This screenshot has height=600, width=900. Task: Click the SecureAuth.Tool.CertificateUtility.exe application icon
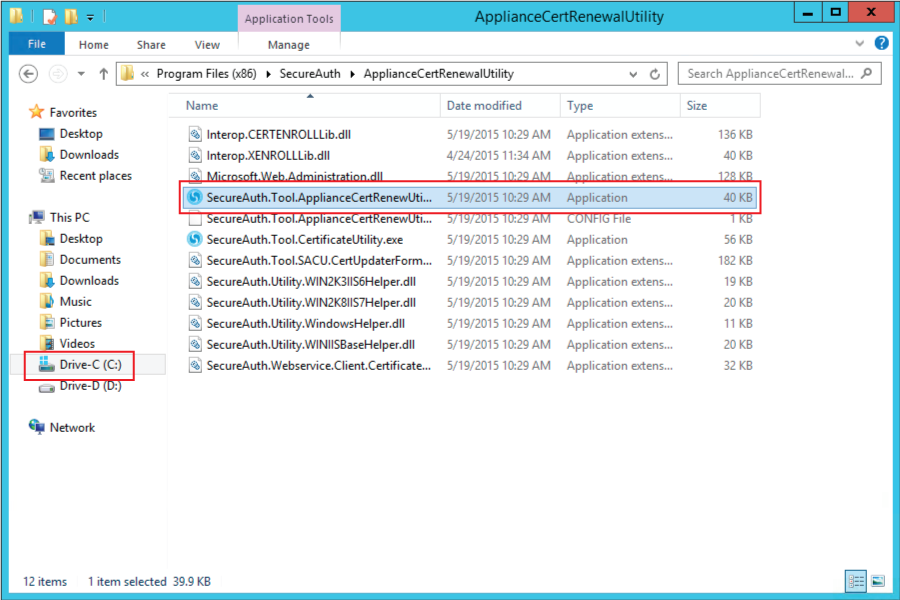click(x=195, y=240)
